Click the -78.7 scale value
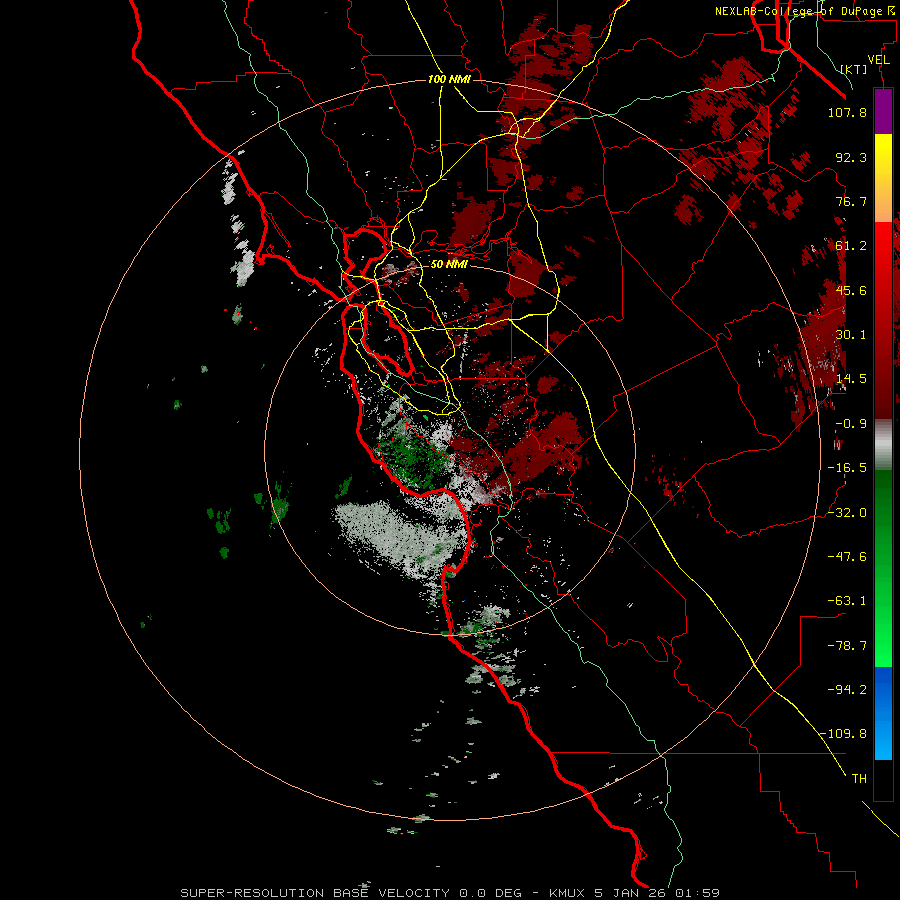This screenshot has width=900, height=900. pos(847,646)
